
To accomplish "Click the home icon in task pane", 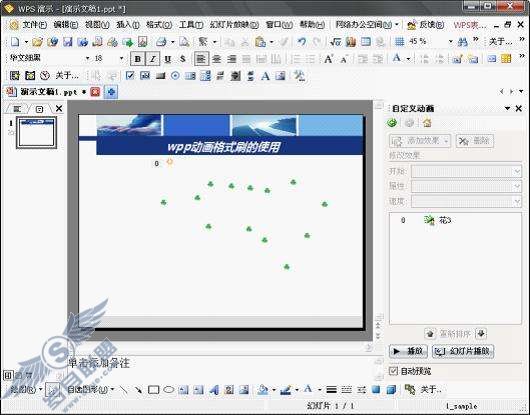I will (x=427, y=123).
